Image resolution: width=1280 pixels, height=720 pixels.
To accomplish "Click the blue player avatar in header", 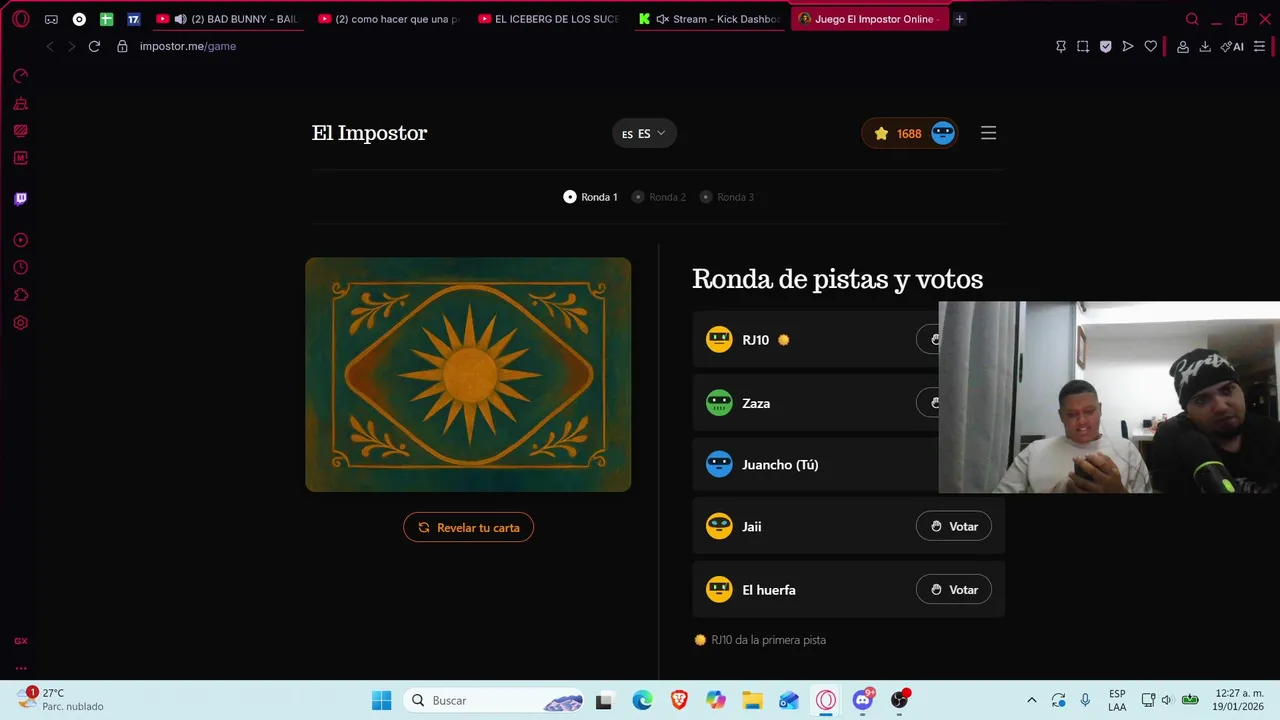I will [943, 133].
